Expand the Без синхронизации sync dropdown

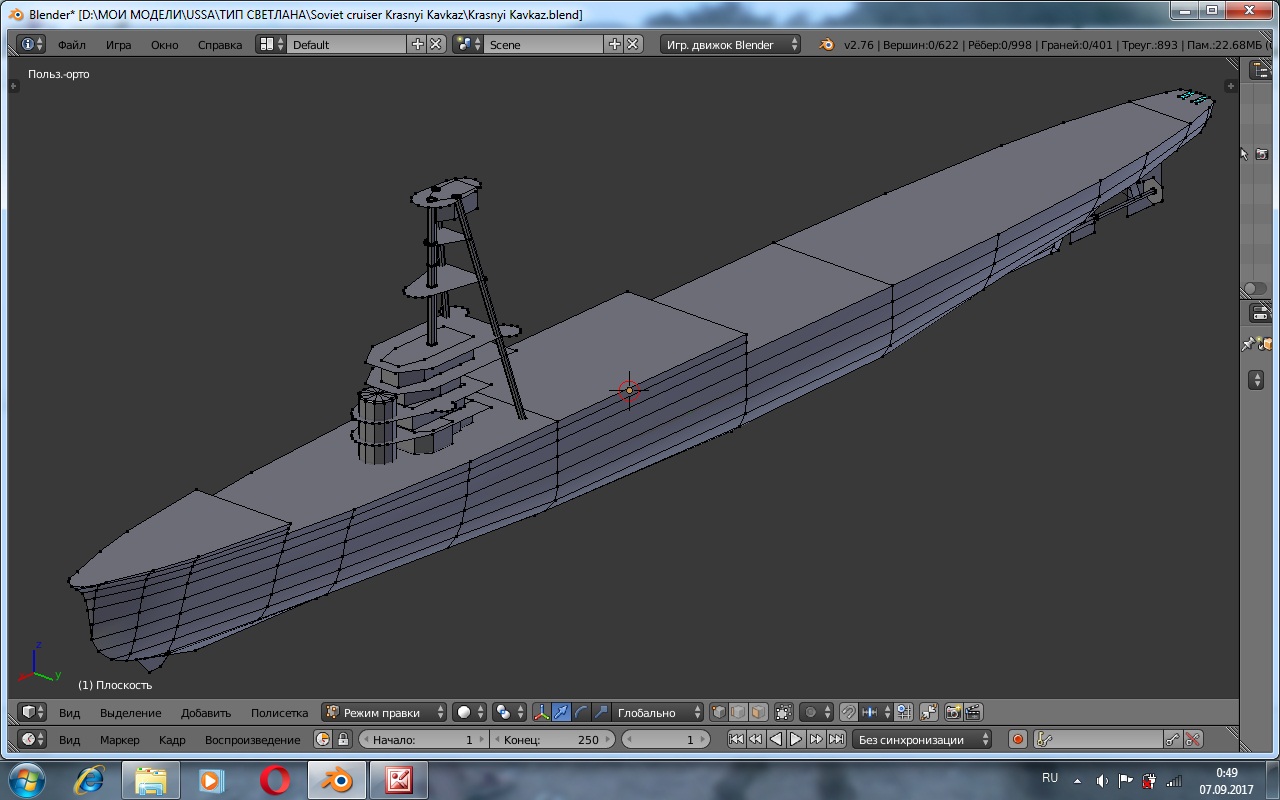(x=922, y=740)
